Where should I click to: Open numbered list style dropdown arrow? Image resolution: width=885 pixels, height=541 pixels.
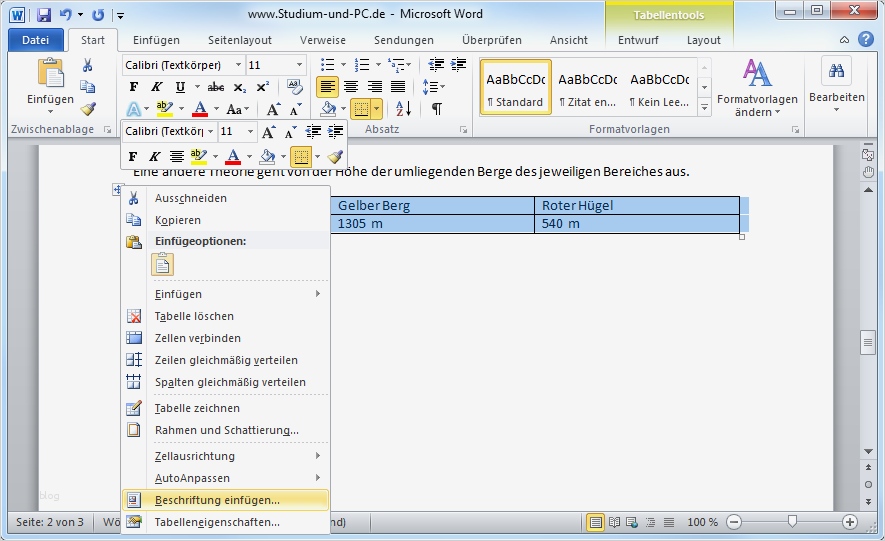pyautogui.click(x=378, y=65)
